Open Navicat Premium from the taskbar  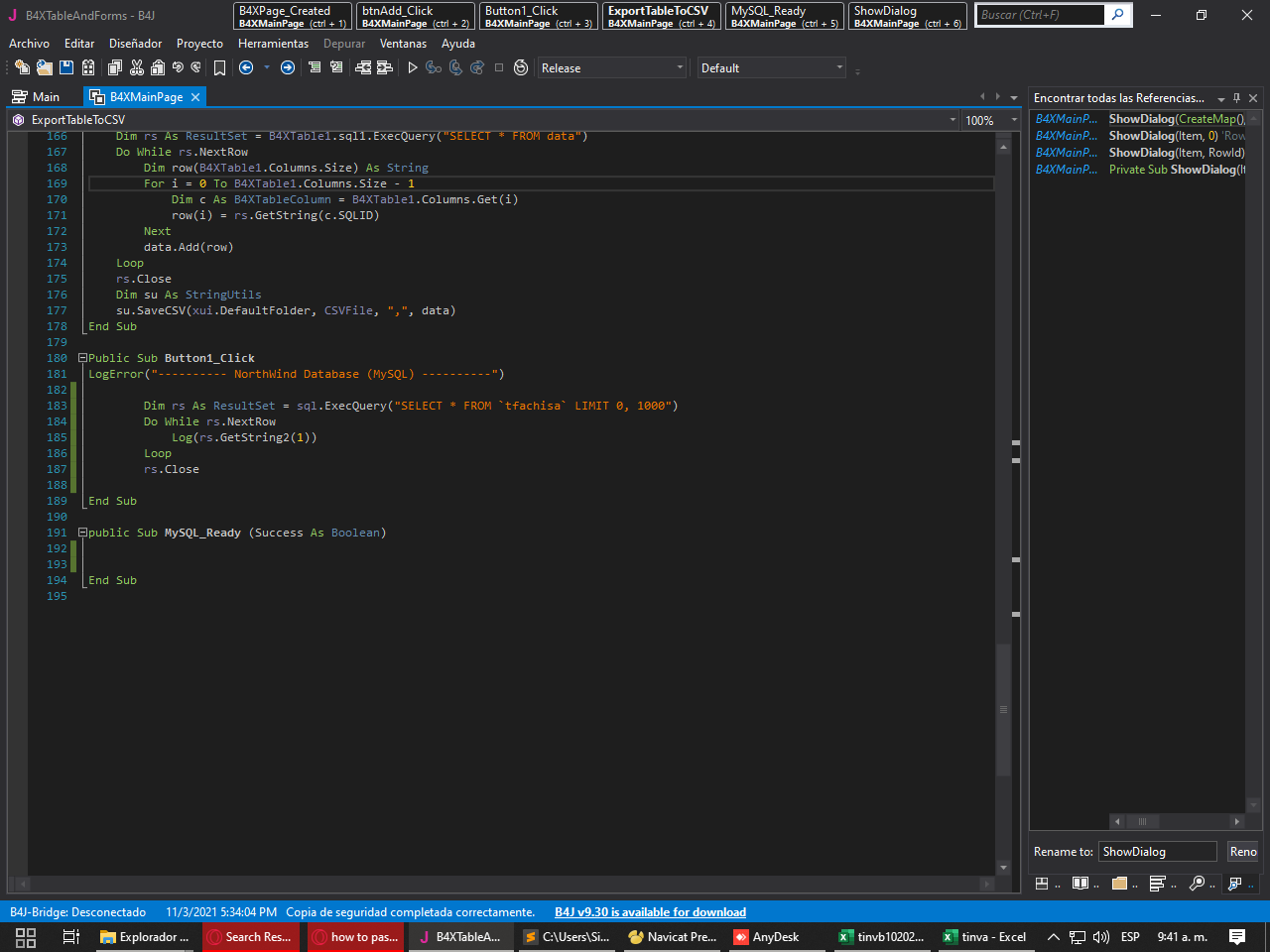tap(673, 937)
